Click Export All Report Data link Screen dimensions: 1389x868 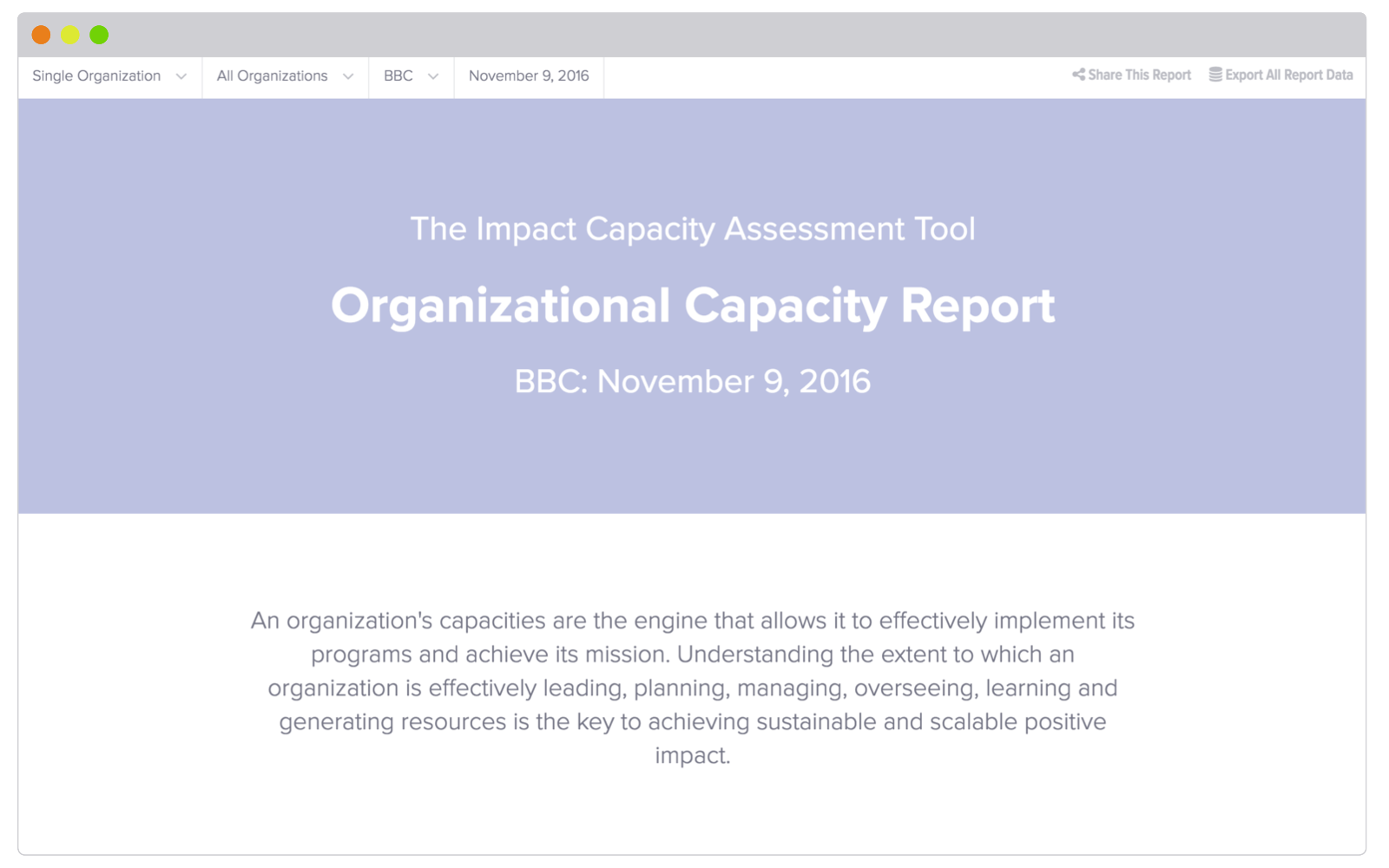tap(1281, 76)
